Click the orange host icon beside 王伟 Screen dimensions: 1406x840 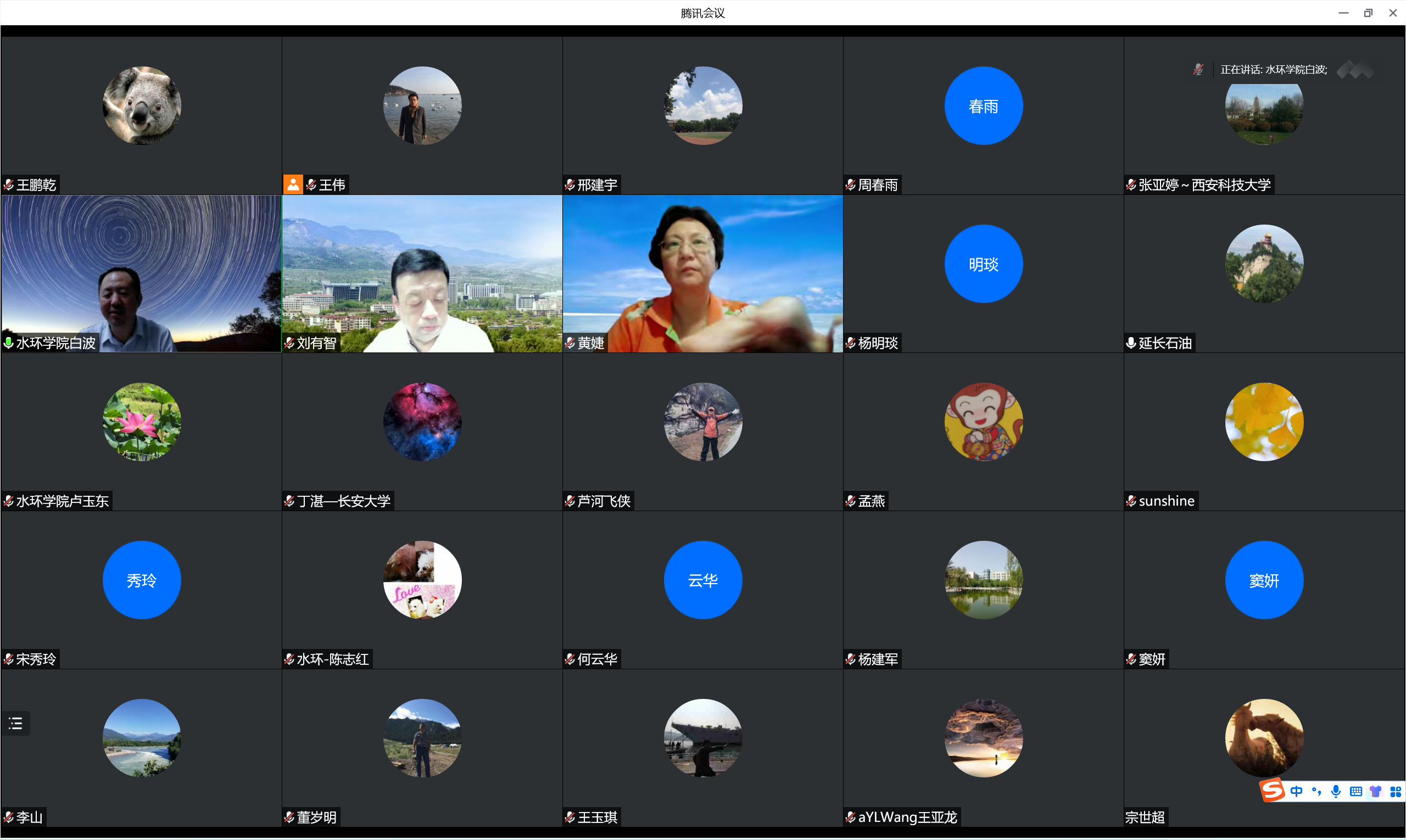(293, 184)
